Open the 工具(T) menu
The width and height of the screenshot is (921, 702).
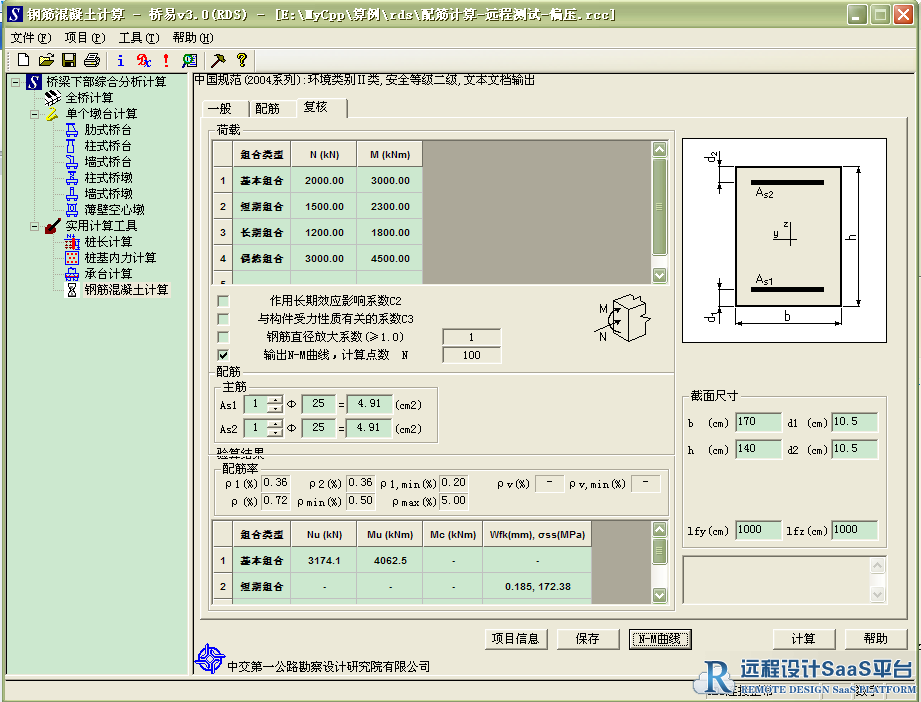[x=138, y=37]
